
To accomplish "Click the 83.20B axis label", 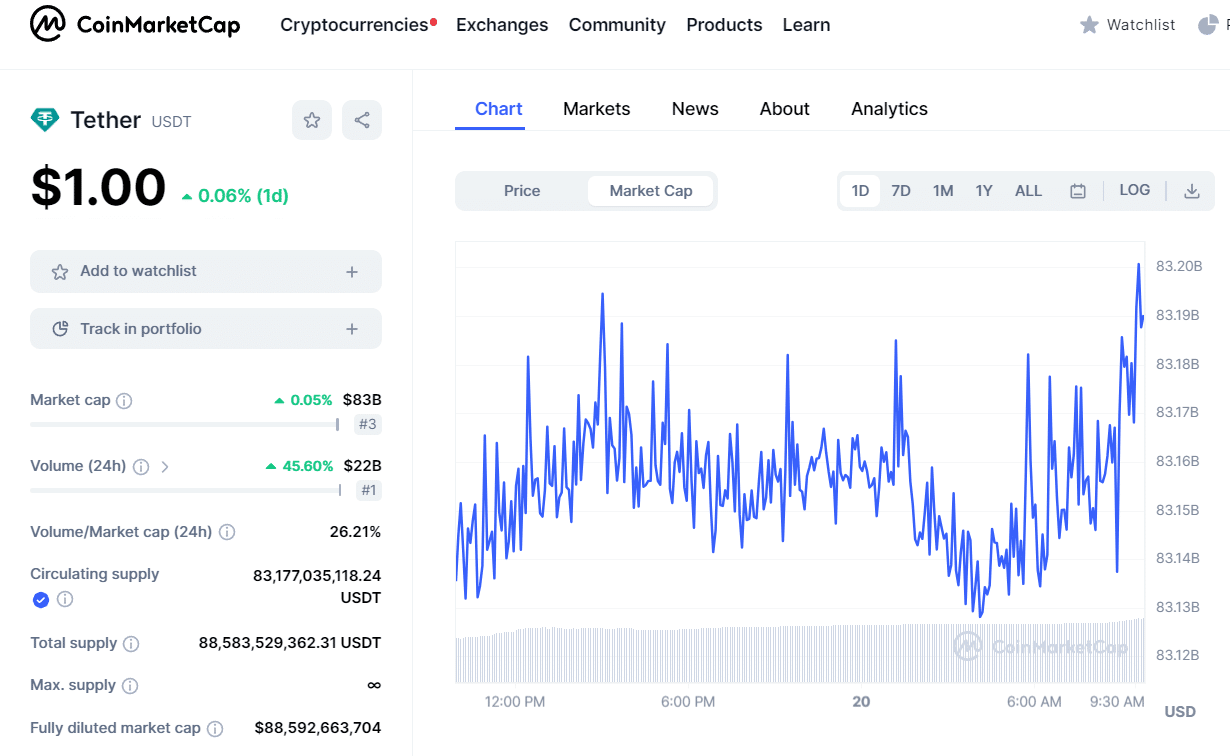I will click(x=1178, y=267).
